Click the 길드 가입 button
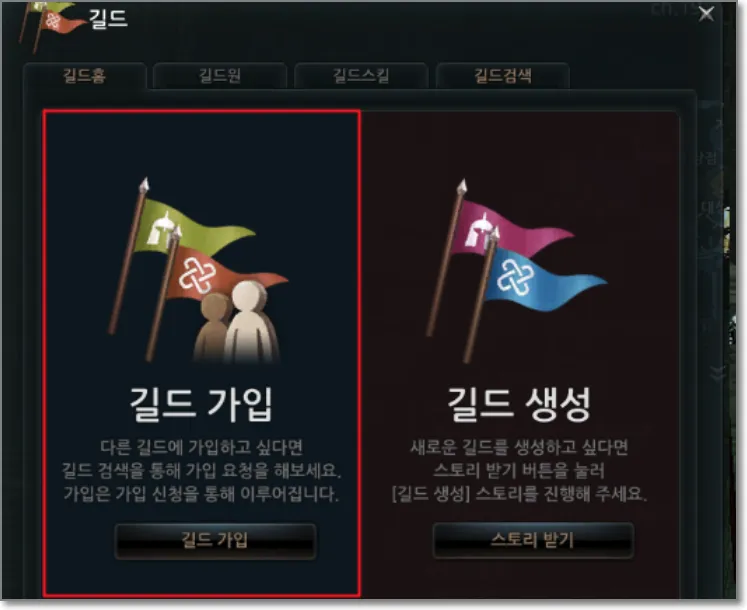Screen dimensions: 747x610 click(215, 540)
